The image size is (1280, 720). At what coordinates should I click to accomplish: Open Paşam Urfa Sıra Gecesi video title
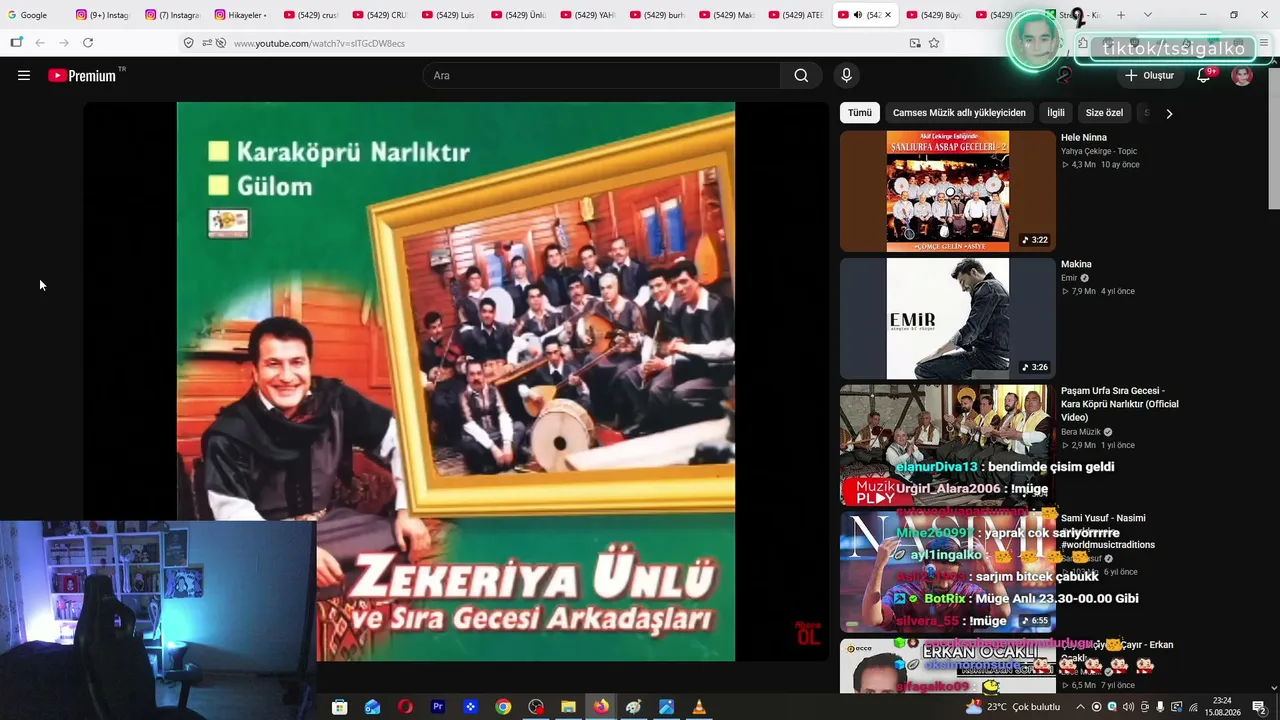(x=1120, y=404)
